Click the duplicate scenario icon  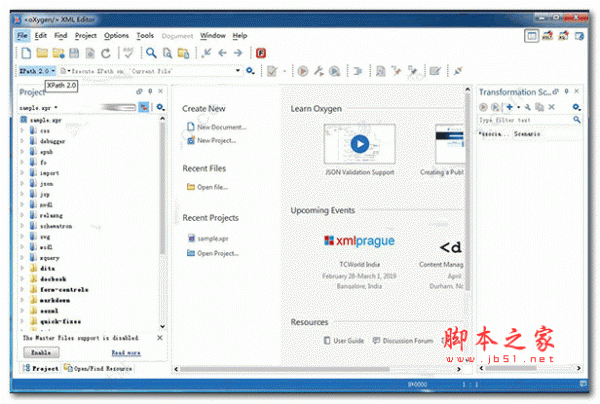point(539,107)
